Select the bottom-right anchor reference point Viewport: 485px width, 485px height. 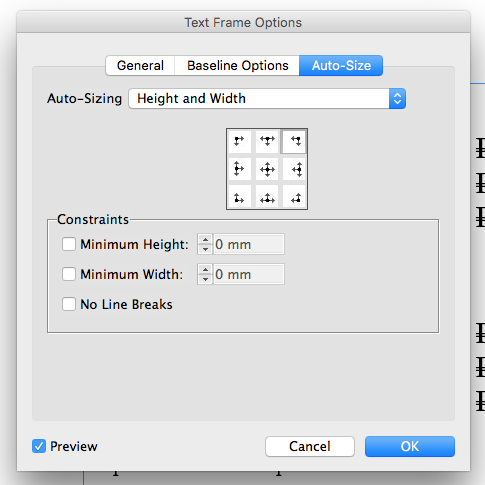point(294,197)
